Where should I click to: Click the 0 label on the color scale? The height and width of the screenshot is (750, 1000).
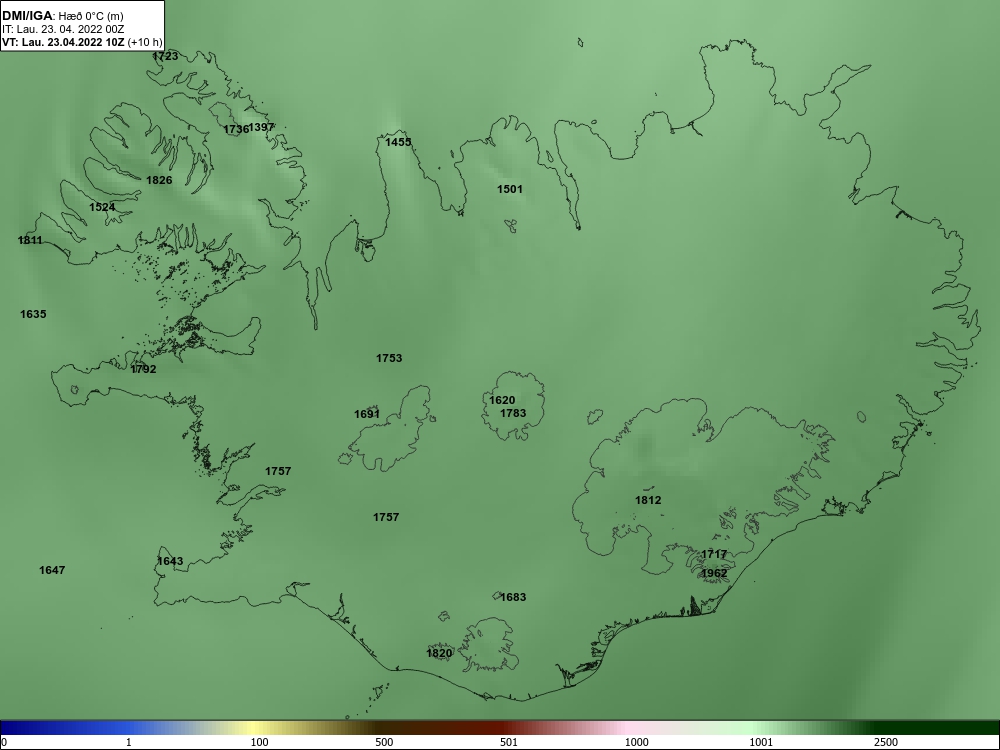pos(4,742)
